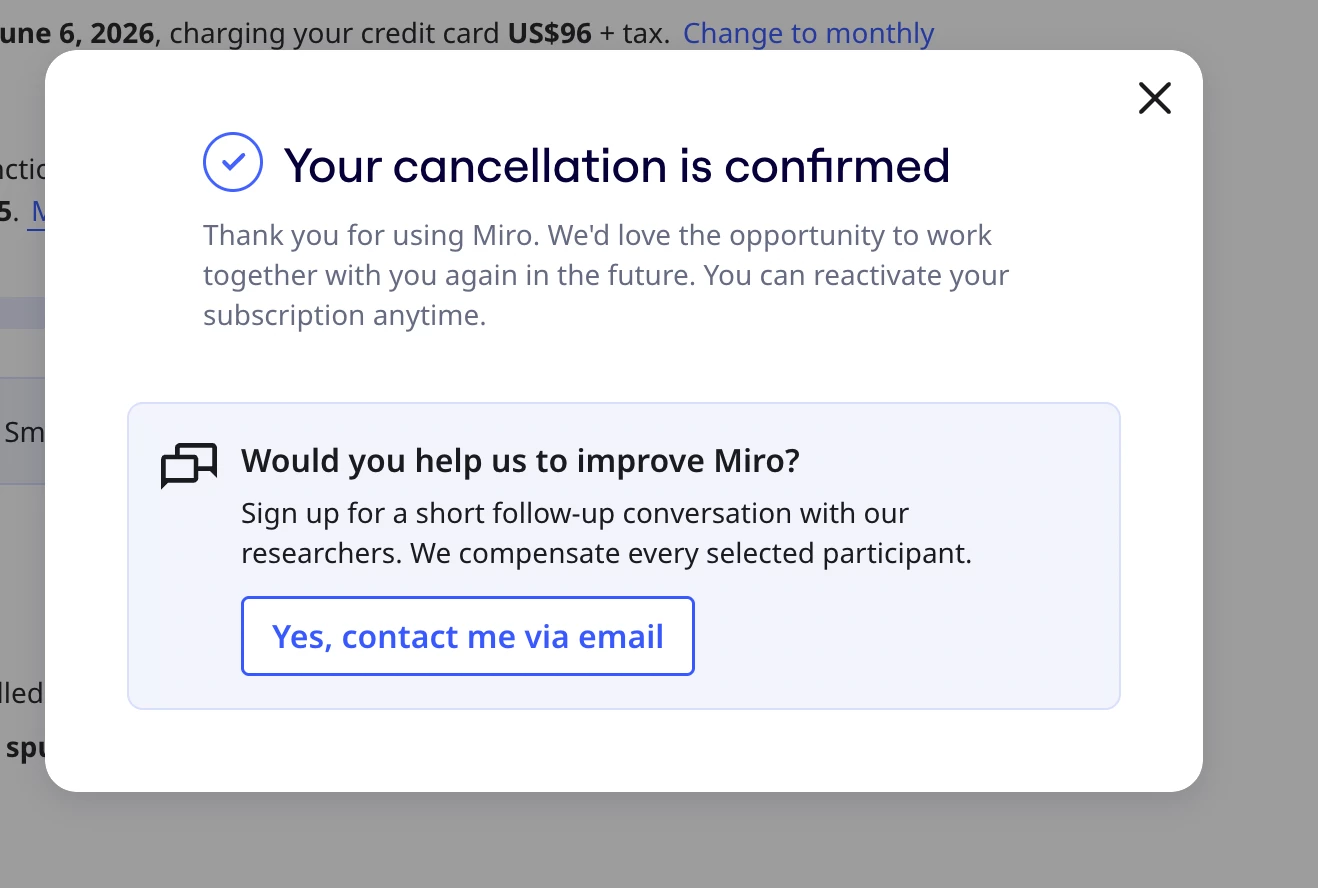Click the US$96 charge amount text
This screenshot has width=1318, height=888.
tap(549, 33)
